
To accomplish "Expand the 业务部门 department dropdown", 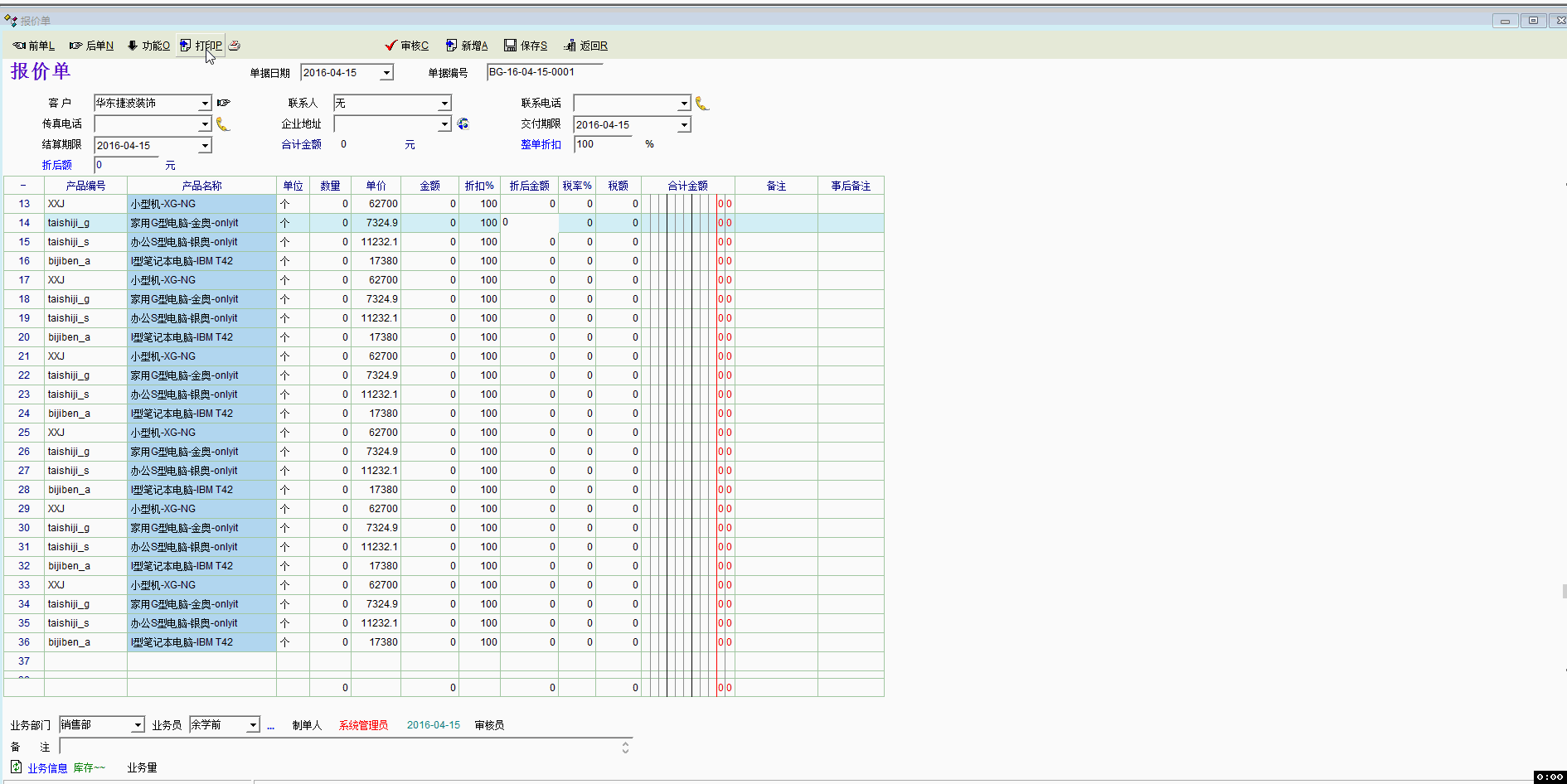I will click(138, 725).
